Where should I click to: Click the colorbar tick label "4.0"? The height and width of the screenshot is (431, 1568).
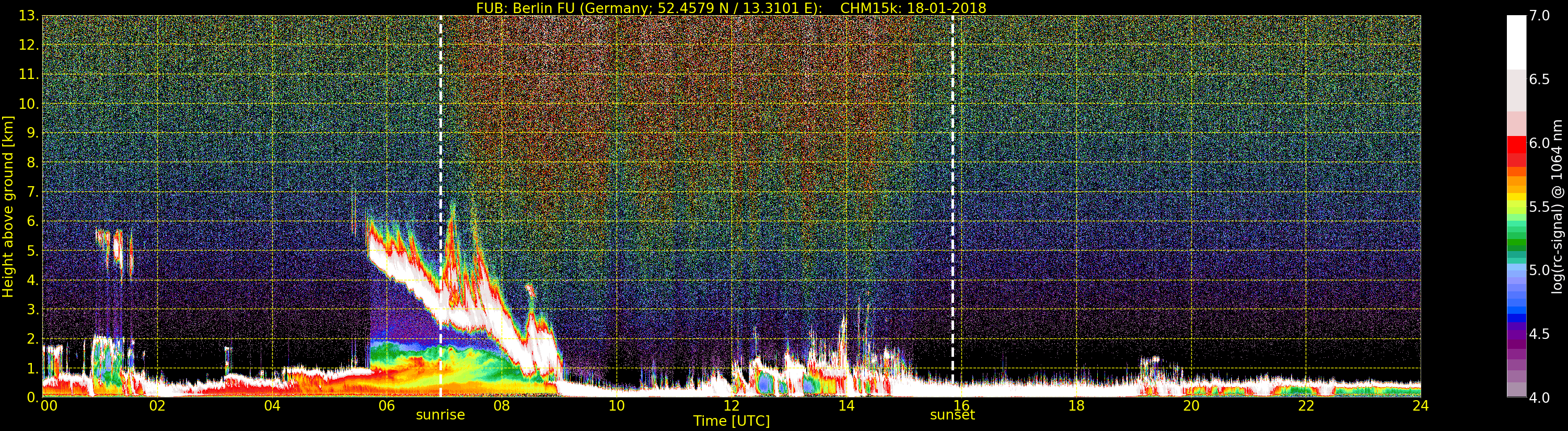(x=1539, y=398)
